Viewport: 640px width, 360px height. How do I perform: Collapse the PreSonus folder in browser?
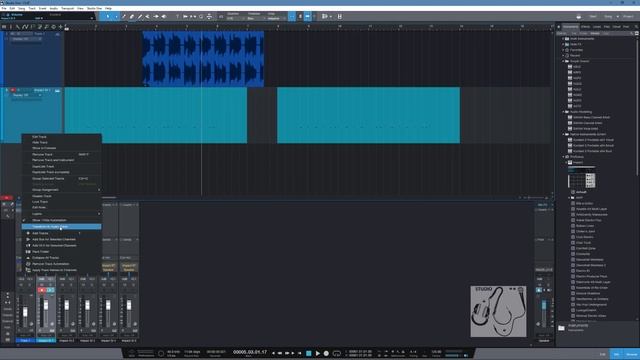[x=563, y=157]
